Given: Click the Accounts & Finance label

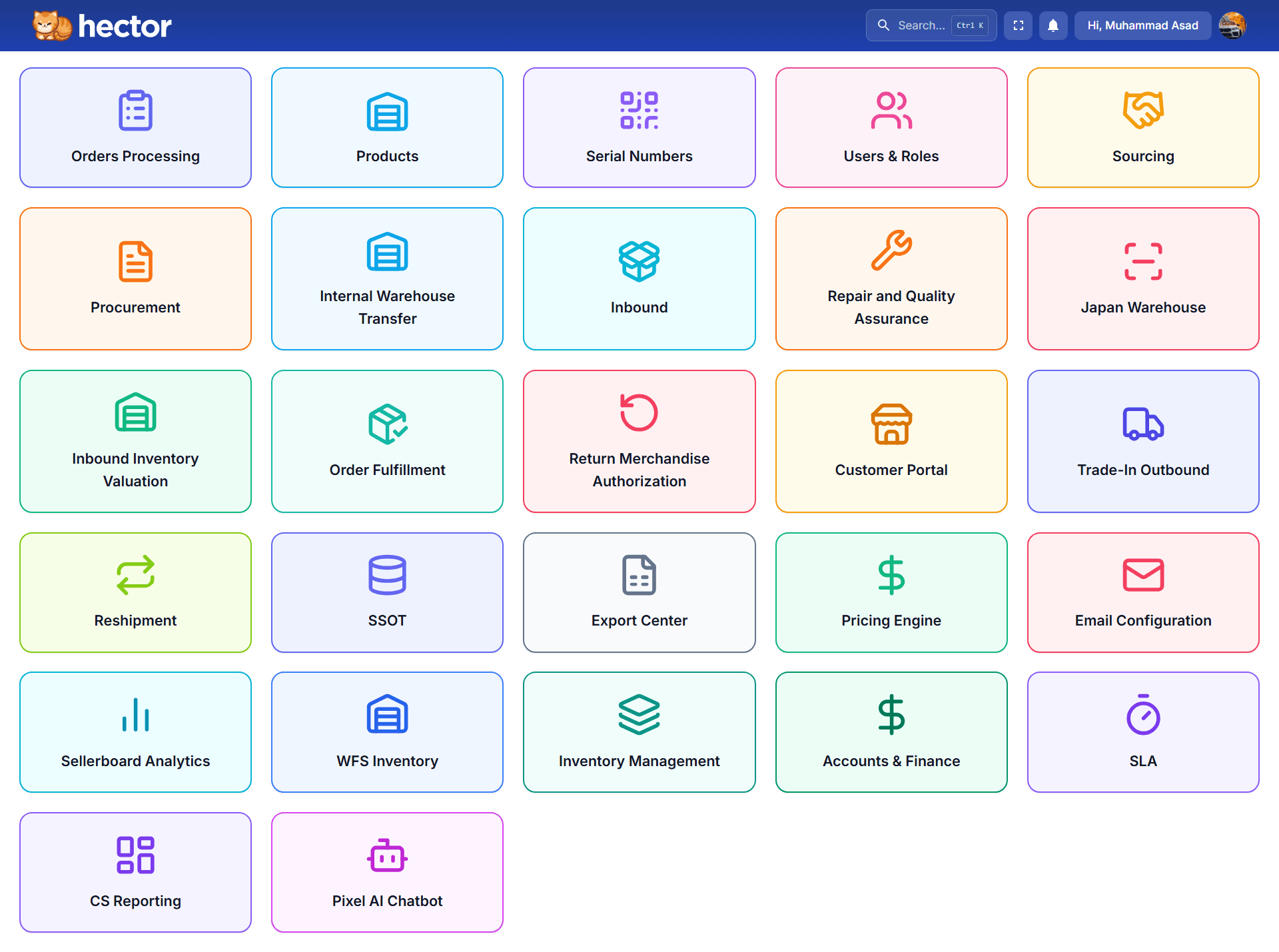Looking at the screenshot, I should coord(891,761).
